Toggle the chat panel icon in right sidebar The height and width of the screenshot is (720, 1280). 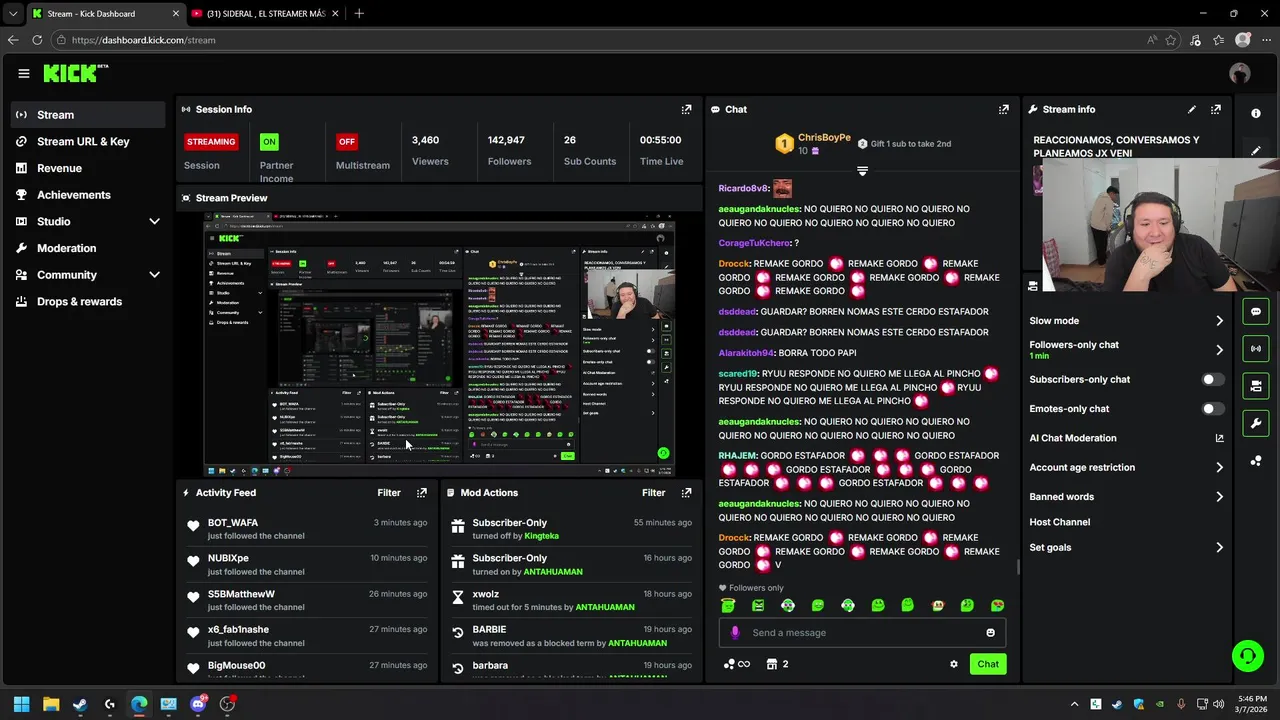click(1256, 311)
